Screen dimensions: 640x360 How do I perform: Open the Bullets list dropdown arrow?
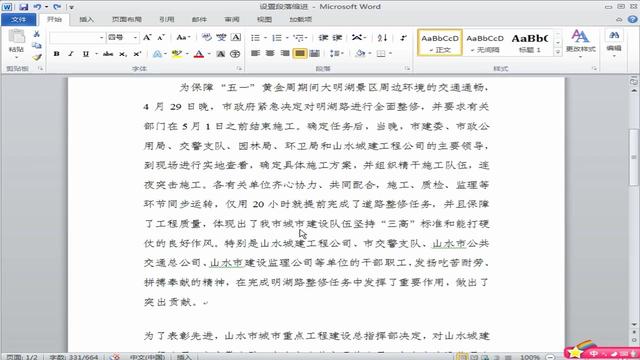point(265,38)
